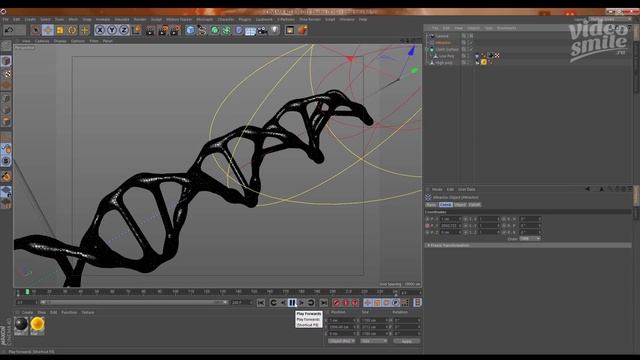The width and height of the screenshot is (640, 360).
Task: Go to start of animation
Action: pyautogui.click(x=261, y=302)
